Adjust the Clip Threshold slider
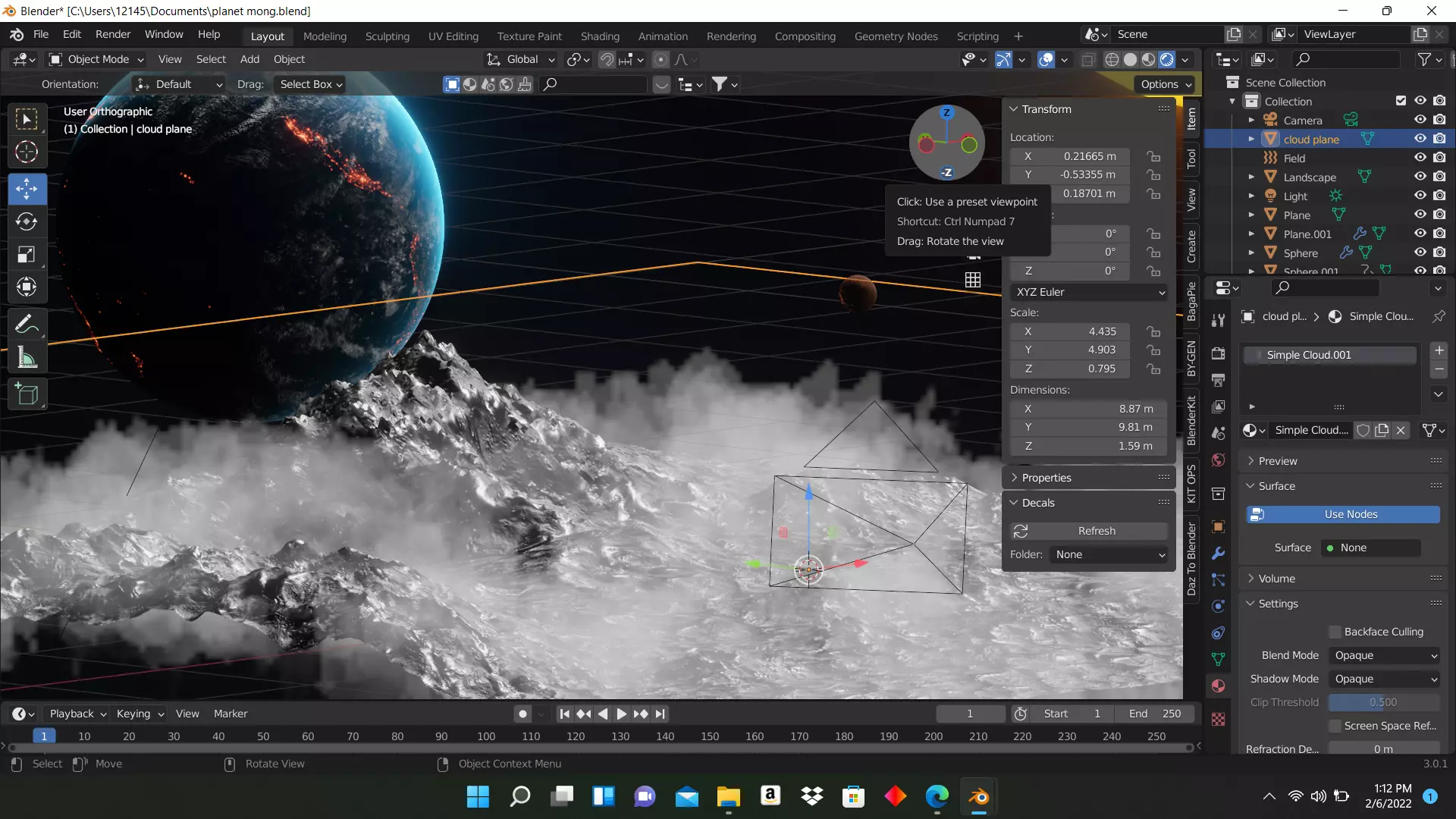The width and height of the screenshot is (1456, 819). point(1383,702)
